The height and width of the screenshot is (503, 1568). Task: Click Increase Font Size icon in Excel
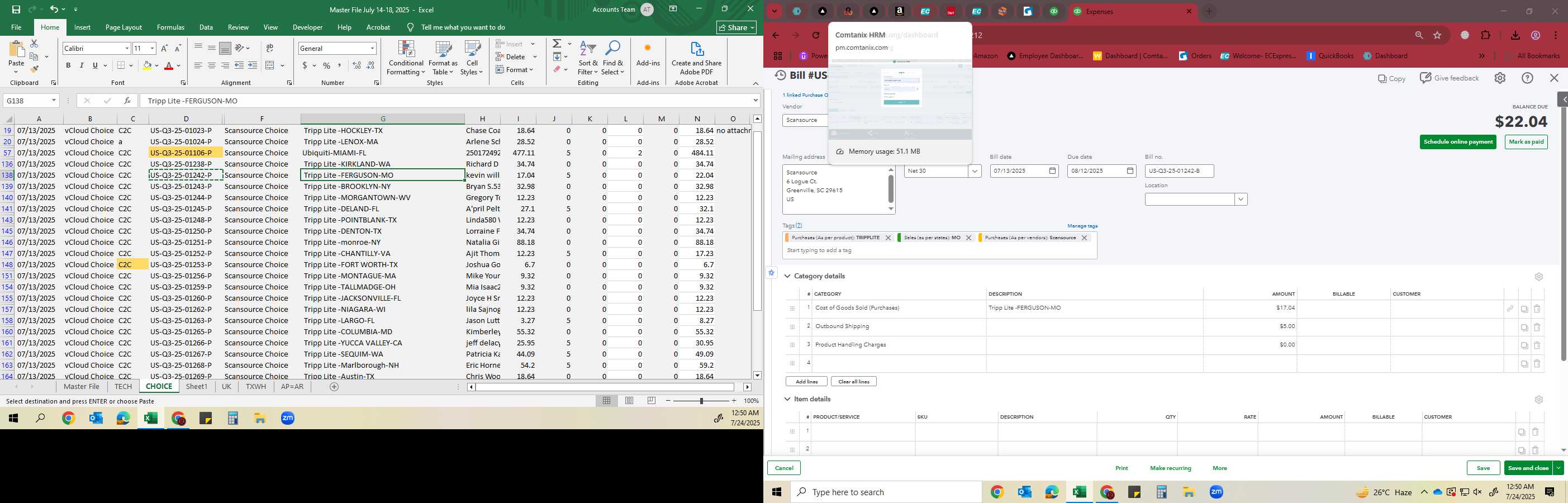click(164, 48)
